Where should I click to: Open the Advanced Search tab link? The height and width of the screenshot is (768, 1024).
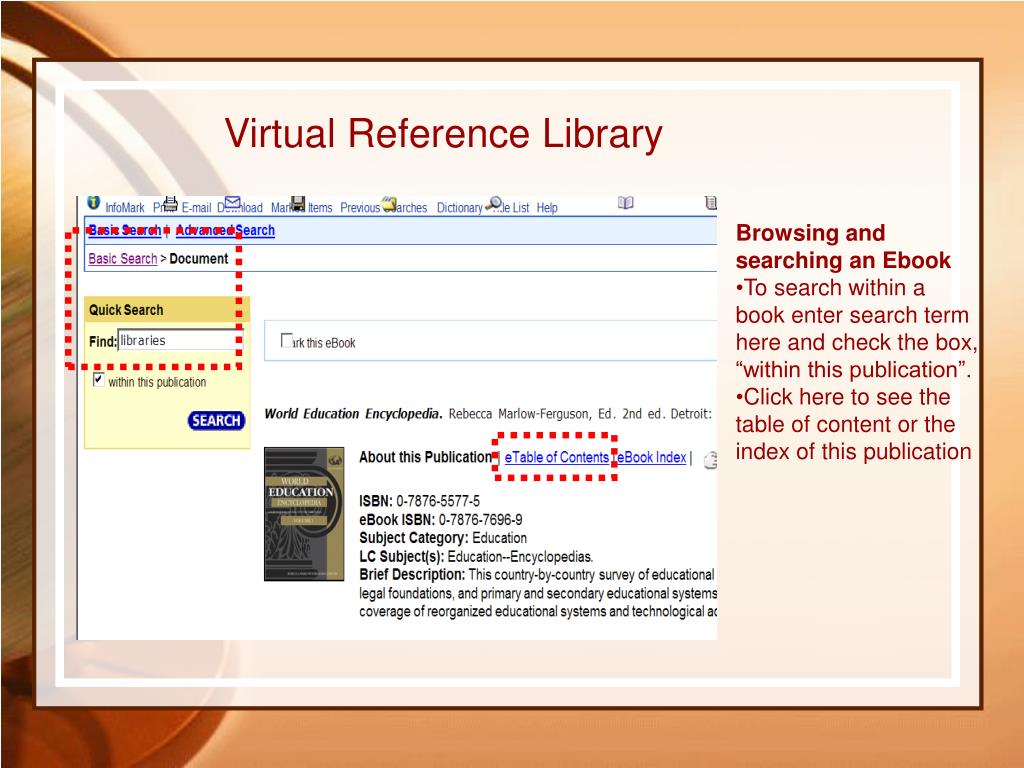tap(225, 231)
